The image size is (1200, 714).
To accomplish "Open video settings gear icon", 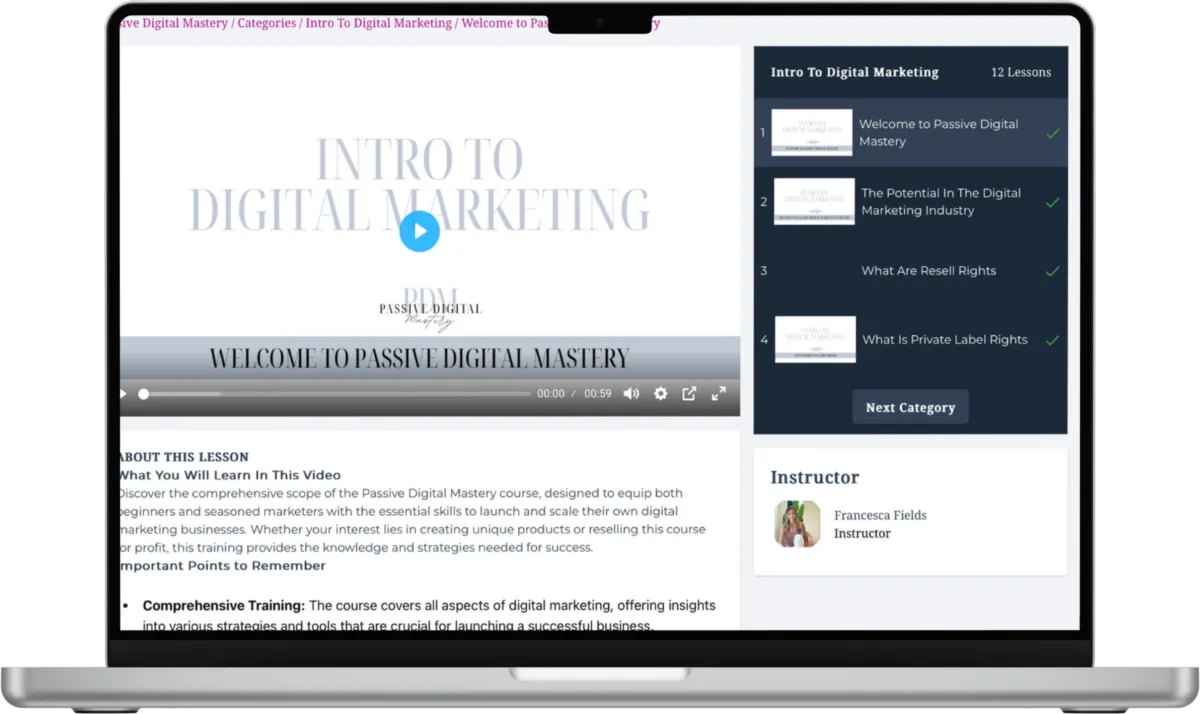I will click(x=660, y=394).
